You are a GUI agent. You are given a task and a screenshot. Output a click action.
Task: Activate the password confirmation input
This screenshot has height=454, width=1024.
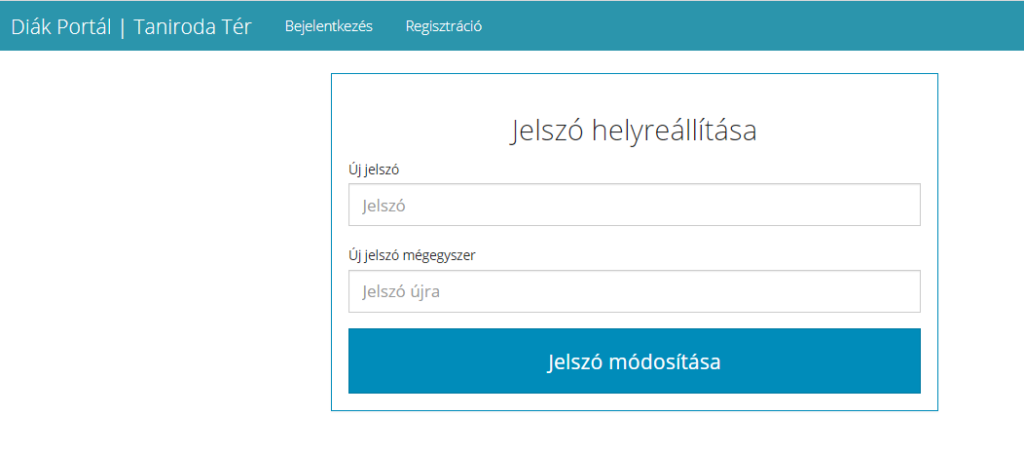[x=633, y=292]
